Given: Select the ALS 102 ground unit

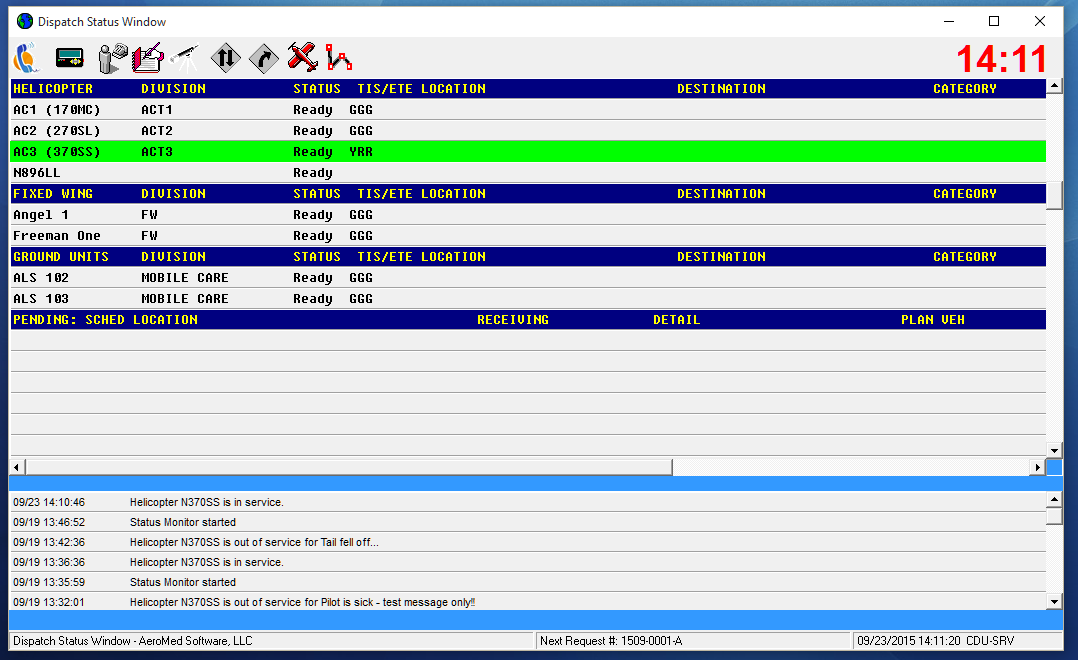Looking at the screenshot, I should (x=528, y=278).
